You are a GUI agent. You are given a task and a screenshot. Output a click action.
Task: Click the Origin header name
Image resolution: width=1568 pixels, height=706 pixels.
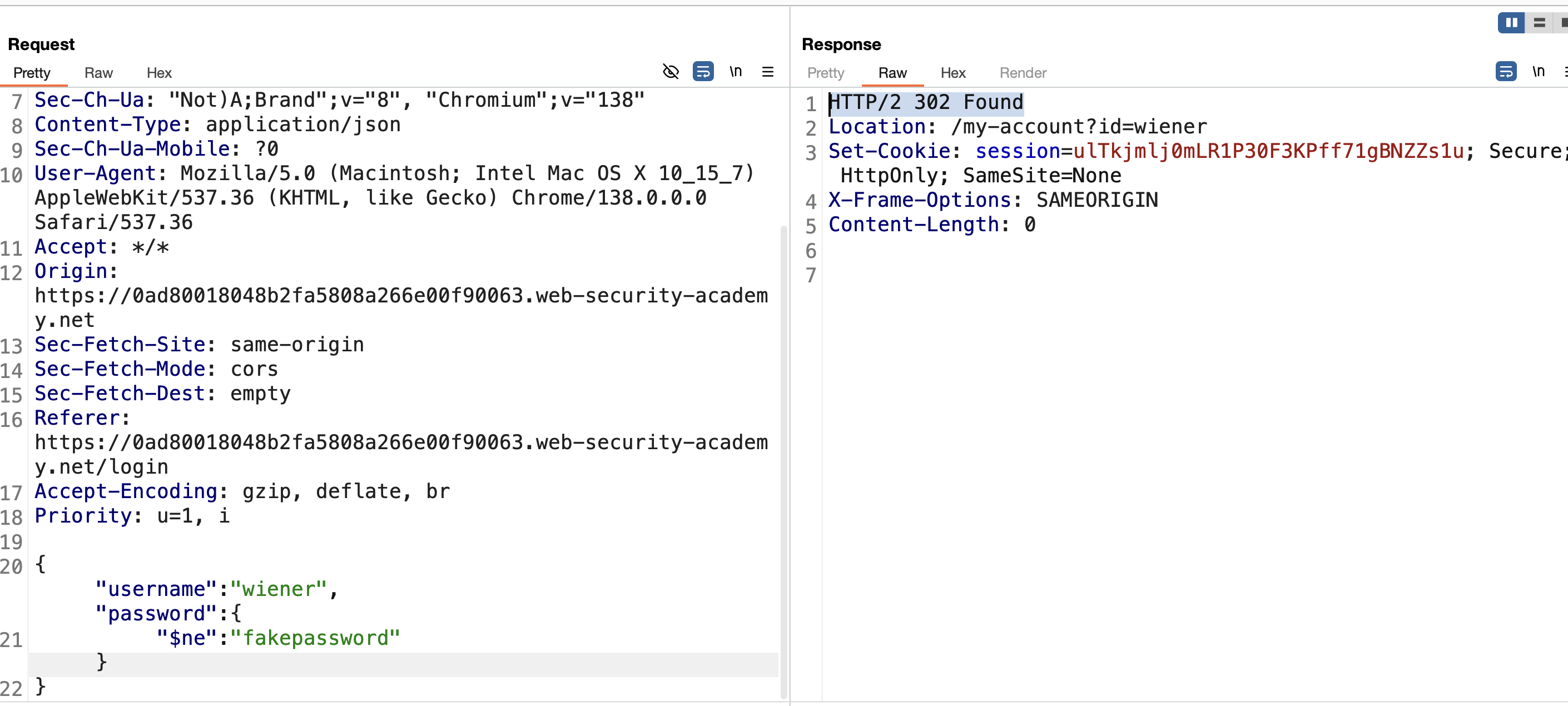71,271
